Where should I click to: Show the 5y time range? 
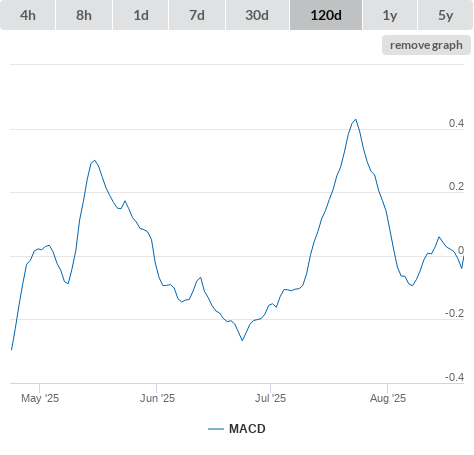pyautogui.click(x=445, y=15)
